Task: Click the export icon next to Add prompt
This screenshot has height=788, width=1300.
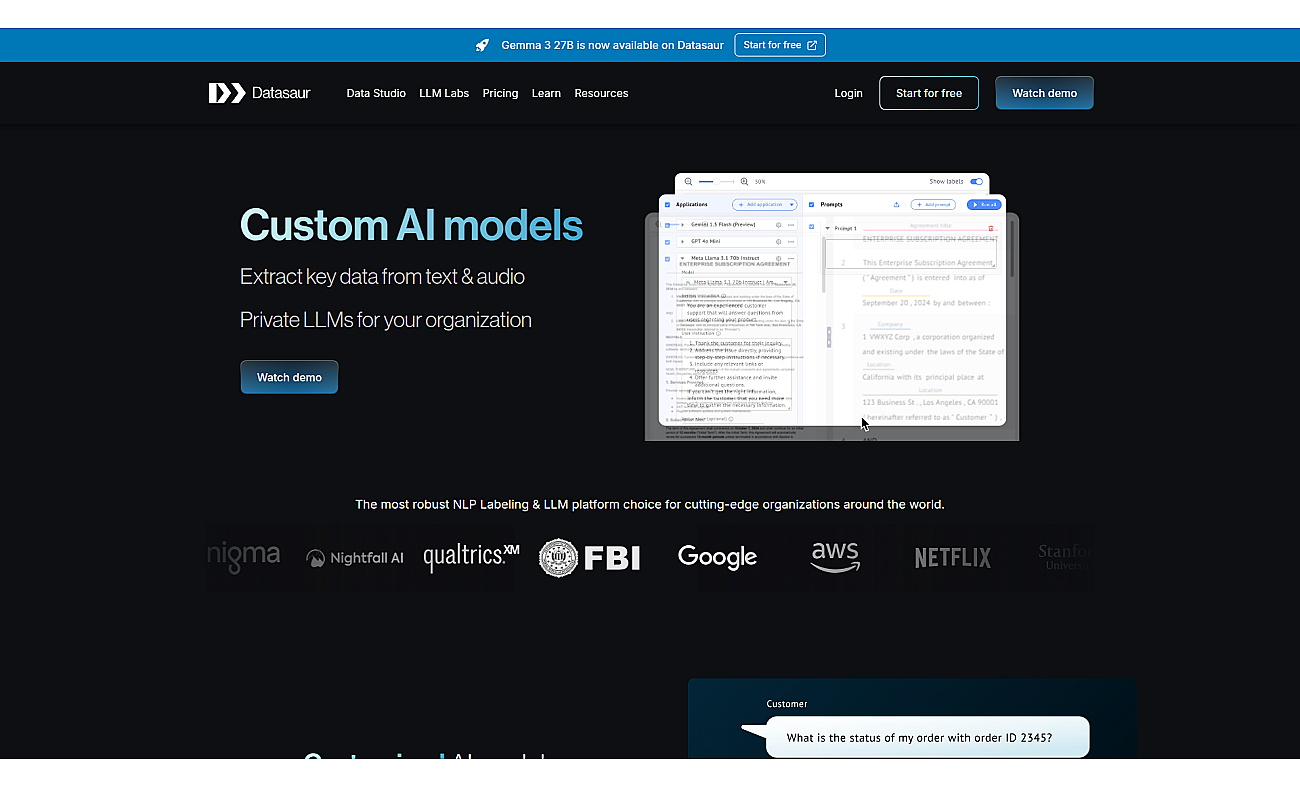Action: pyautogui.click(x=896, y=205)
